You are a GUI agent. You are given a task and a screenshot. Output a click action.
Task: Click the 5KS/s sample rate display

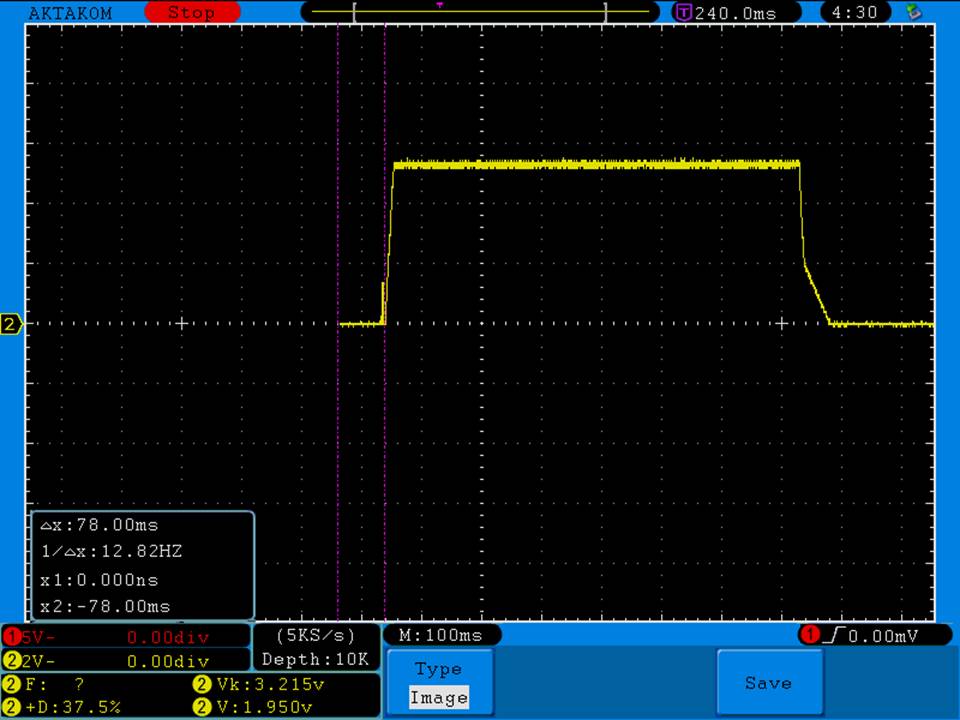[x=316, y=635]
